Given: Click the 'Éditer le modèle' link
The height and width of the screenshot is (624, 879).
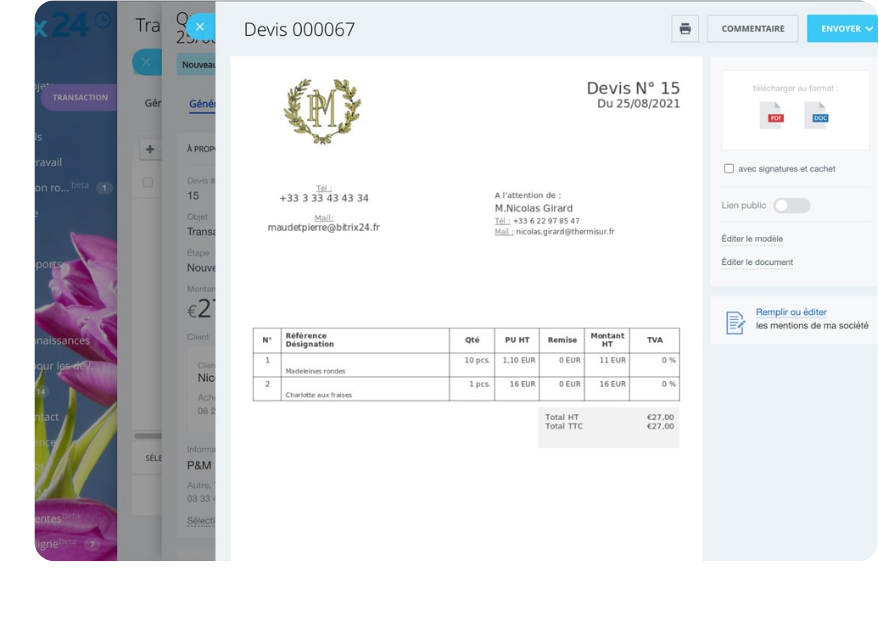Looking at the screenshot, I should pyautogui.click(x=752, y=239).
